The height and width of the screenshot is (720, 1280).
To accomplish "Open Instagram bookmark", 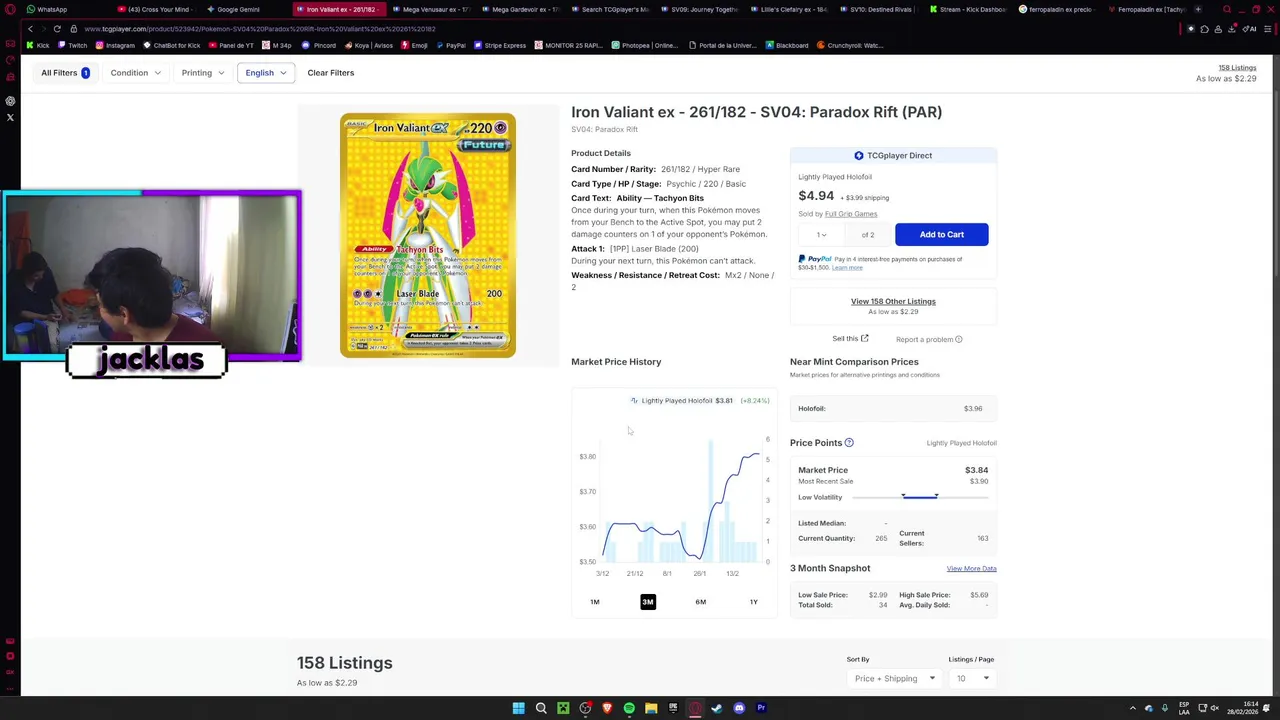I will [115, 45].
